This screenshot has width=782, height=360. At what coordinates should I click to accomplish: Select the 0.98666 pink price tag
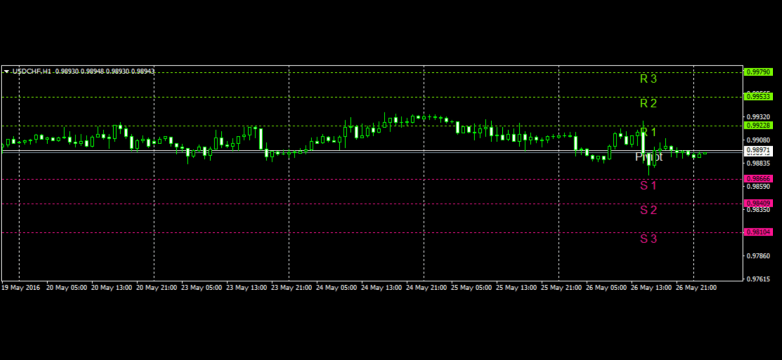(758, 179)
